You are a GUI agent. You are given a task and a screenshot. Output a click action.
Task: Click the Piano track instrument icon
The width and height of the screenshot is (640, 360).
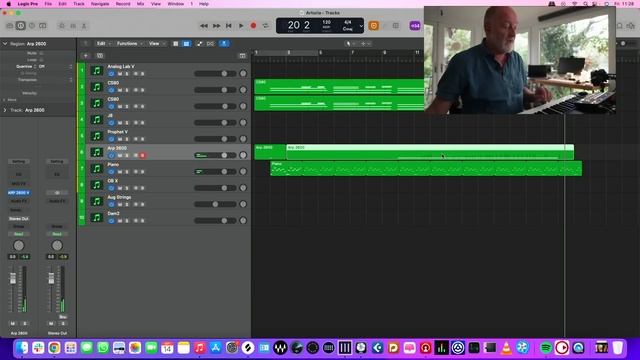click(97, 169)
